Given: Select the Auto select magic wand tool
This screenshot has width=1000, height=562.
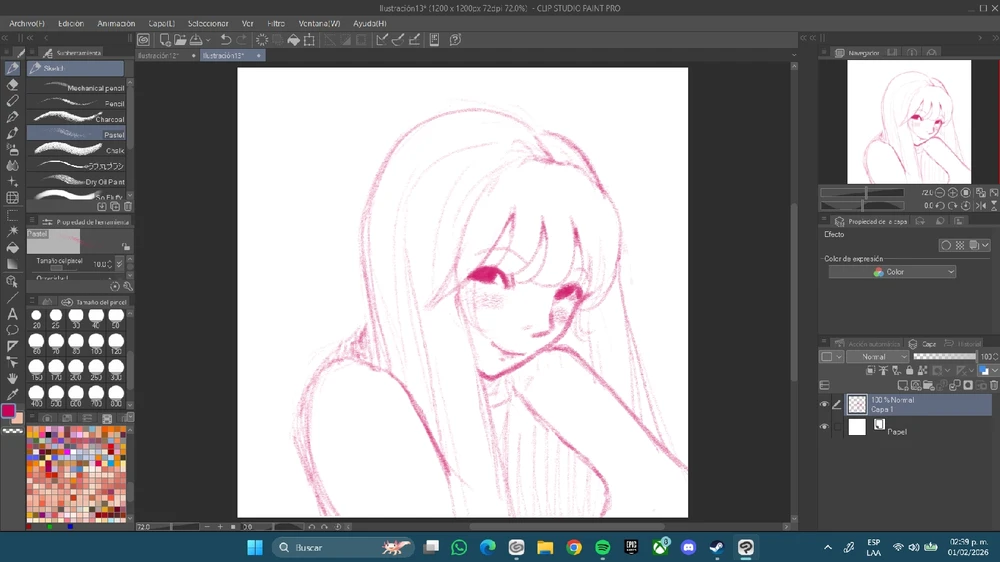Looking at the screenshot, I should [12, 232].
